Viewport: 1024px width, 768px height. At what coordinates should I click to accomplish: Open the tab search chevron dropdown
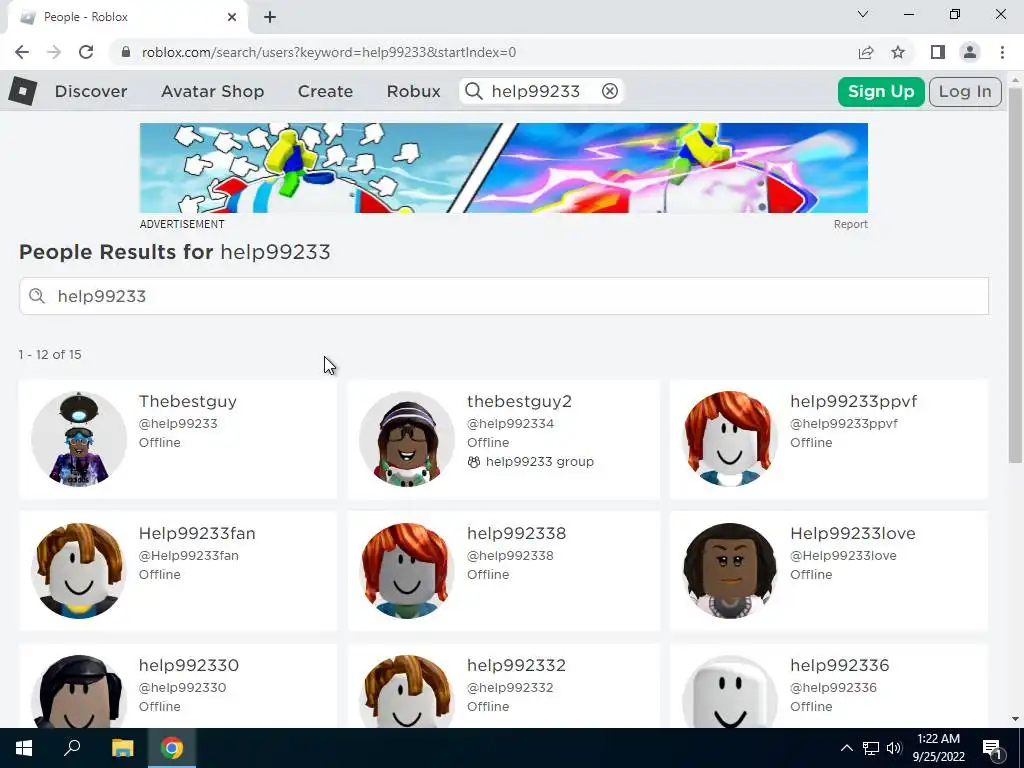[863, 14]
